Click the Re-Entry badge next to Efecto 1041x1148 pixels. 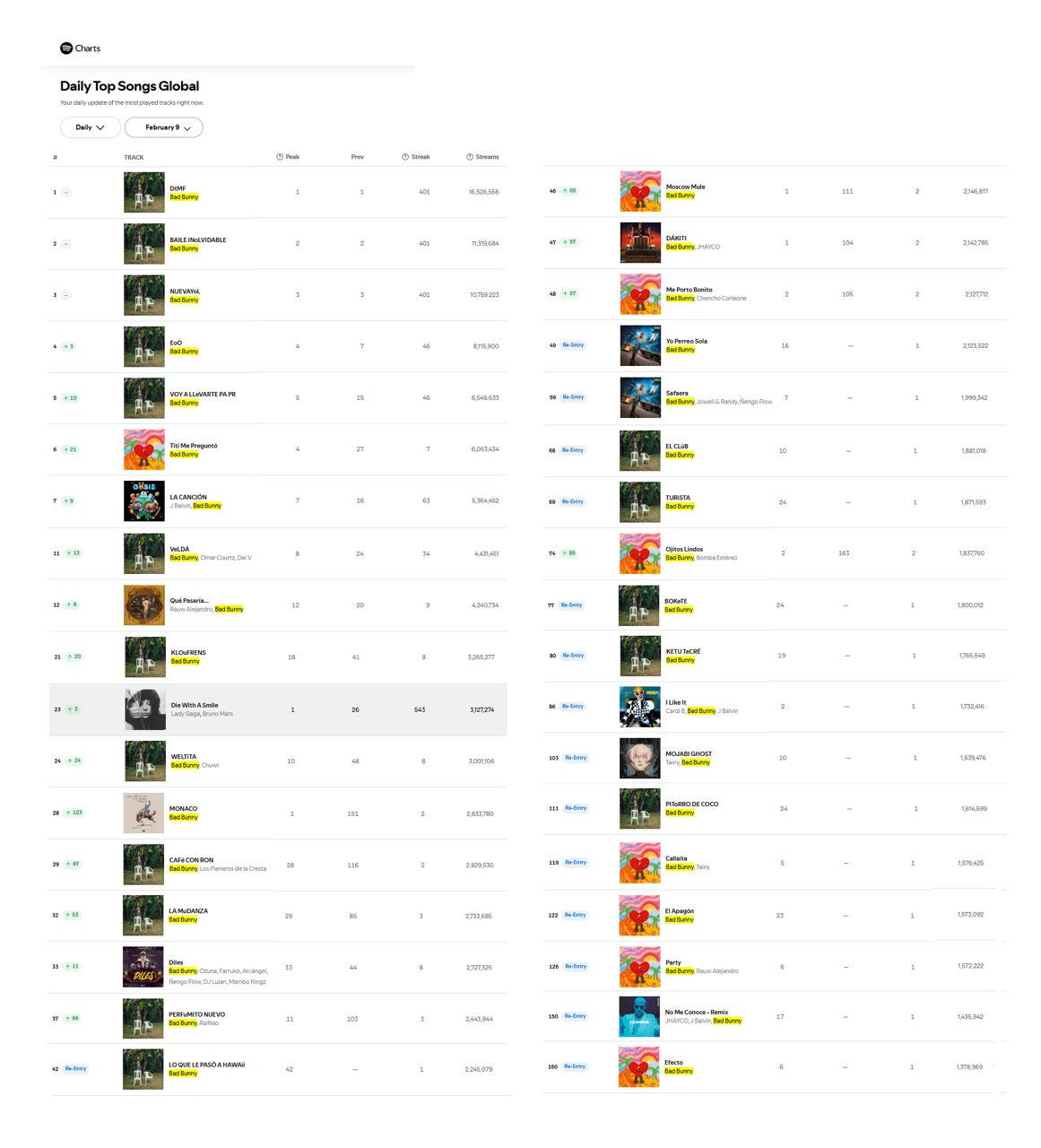575,1066
